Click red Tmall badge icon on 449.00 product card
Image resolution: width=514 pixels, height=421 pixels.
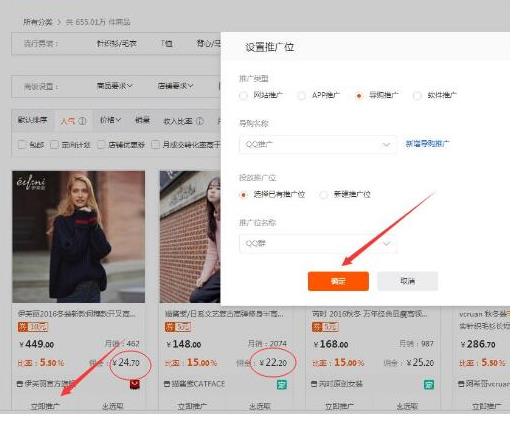click(135, 384)
